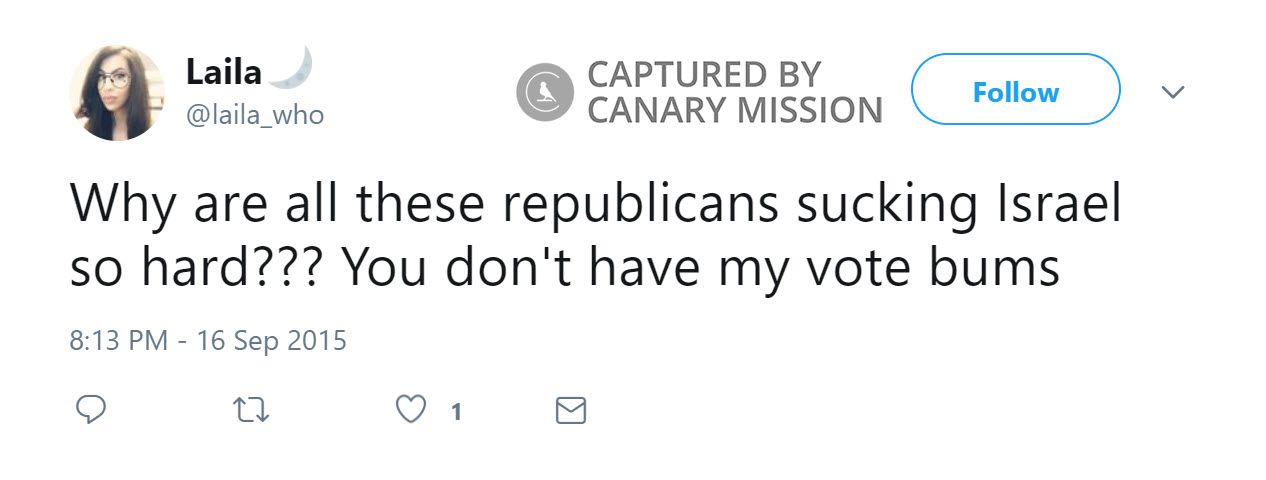Click the word 'republicans' in the tweet
1266x480 pixels.
click(x=640, y=203)
